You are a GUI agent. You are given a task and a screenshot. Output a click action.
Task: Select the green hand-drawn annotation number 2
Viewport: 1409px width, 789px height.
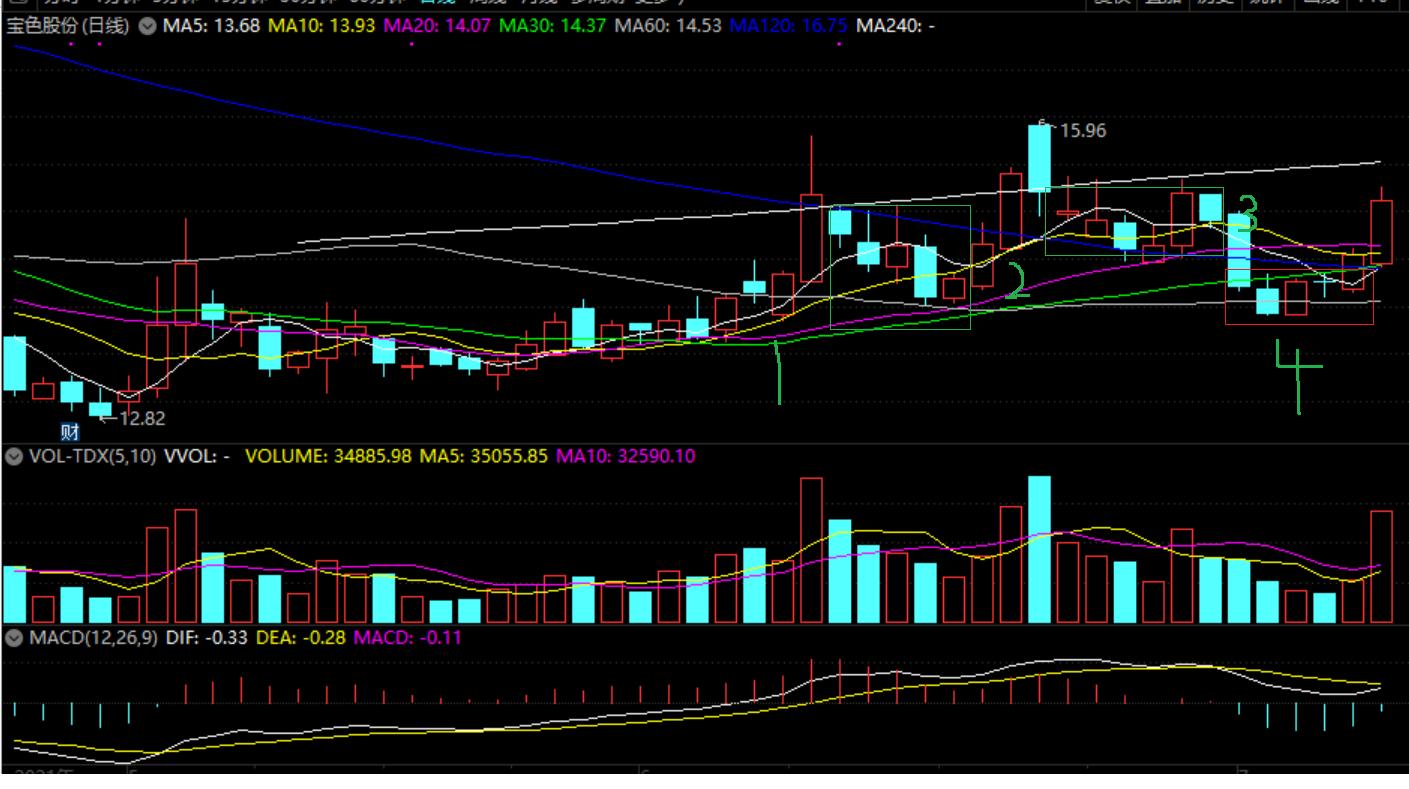(1016, 283)
